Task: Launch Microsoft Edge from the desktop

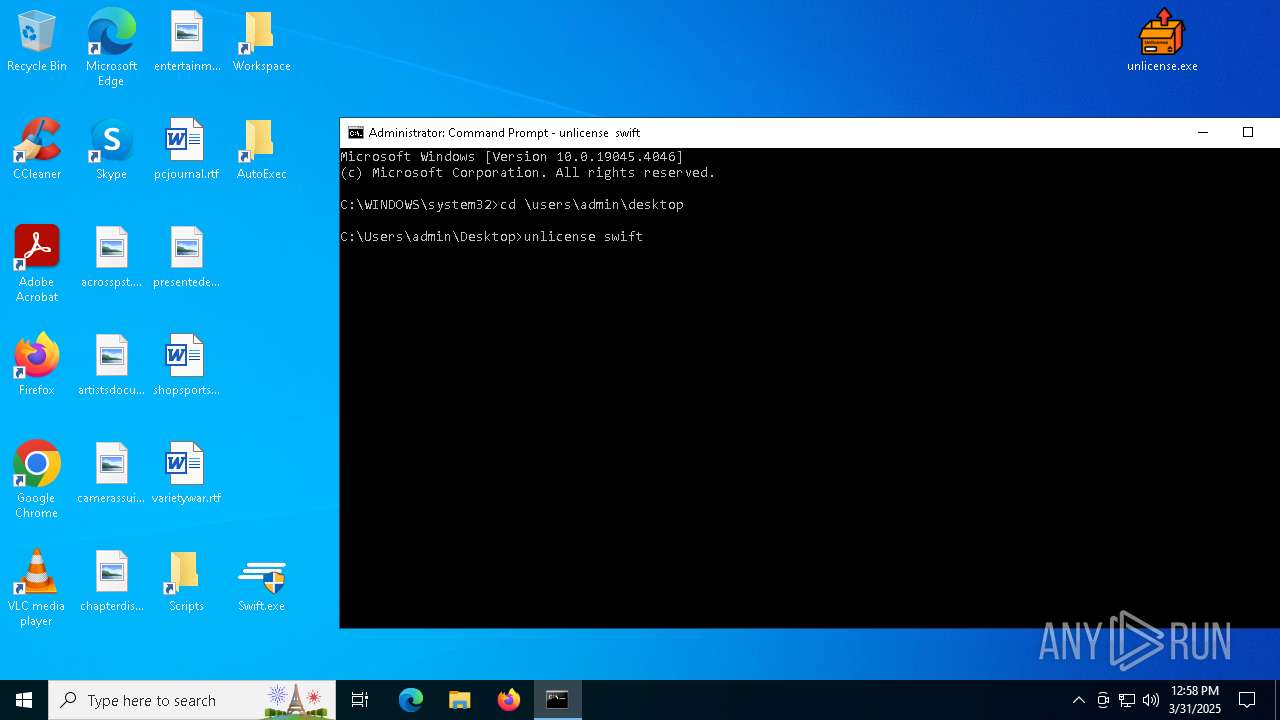Action: (111, 48)
